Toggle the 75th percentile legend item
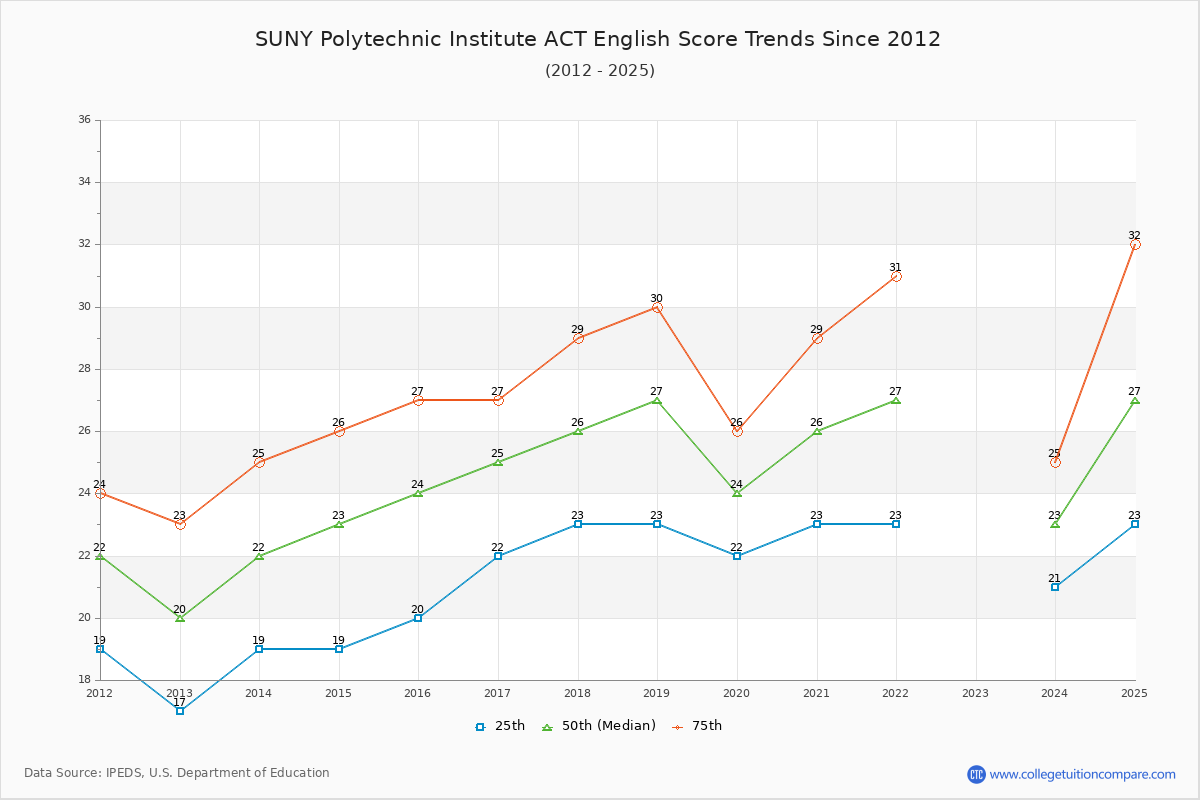This screenshot has width=1200, height=800. pos(696,726)
